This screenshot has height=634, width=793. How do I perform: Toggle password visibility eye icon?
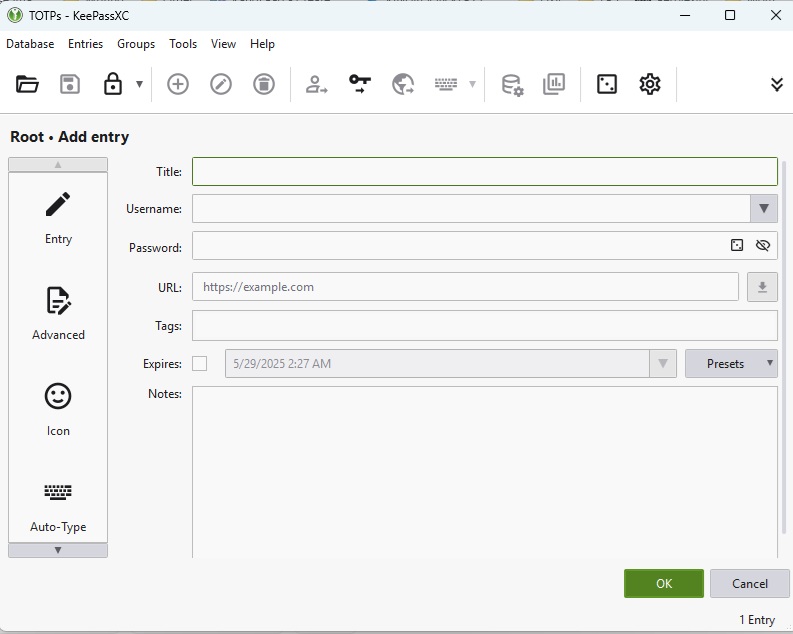tap(763, 246)
